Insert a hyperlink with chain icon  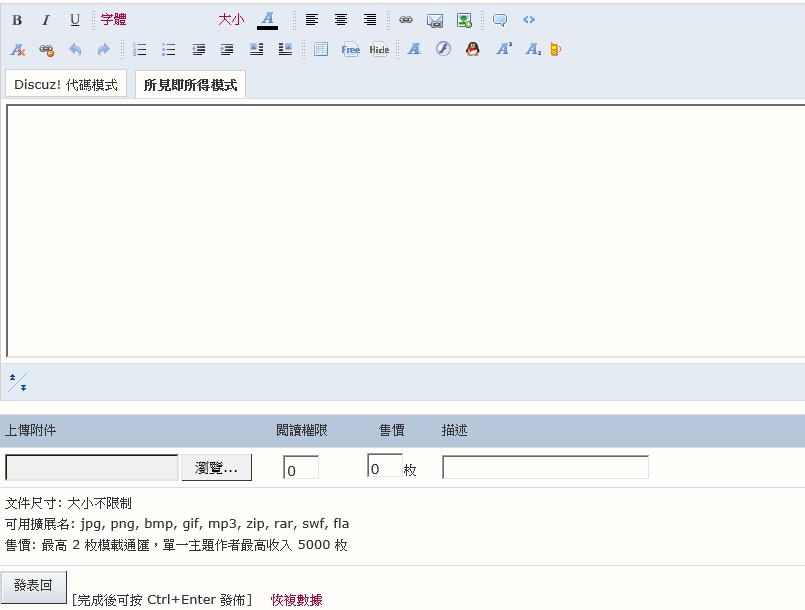406,20
